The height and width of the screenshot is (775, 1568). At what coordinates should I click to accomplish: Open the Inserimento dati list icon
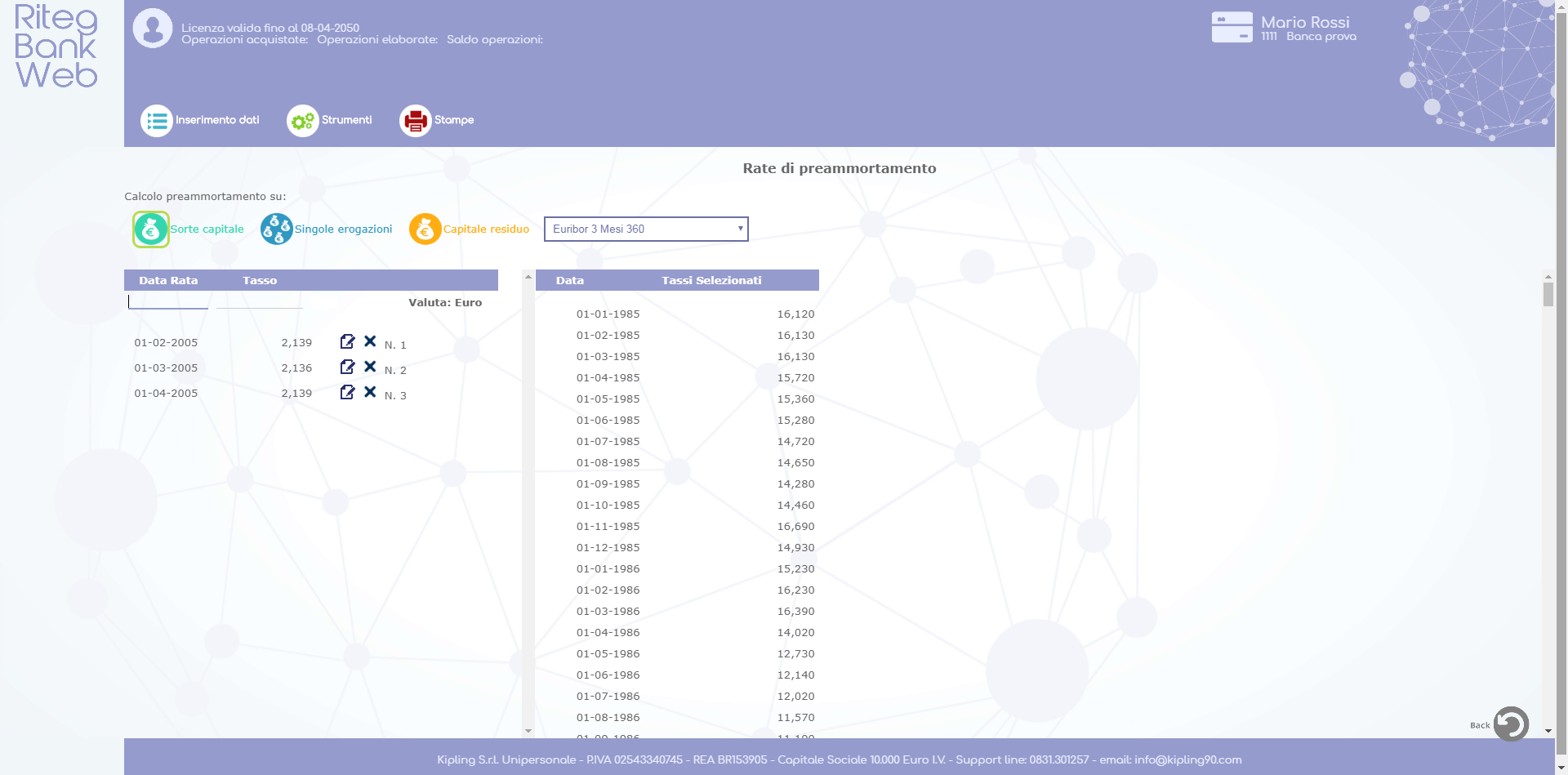[156, 121]
